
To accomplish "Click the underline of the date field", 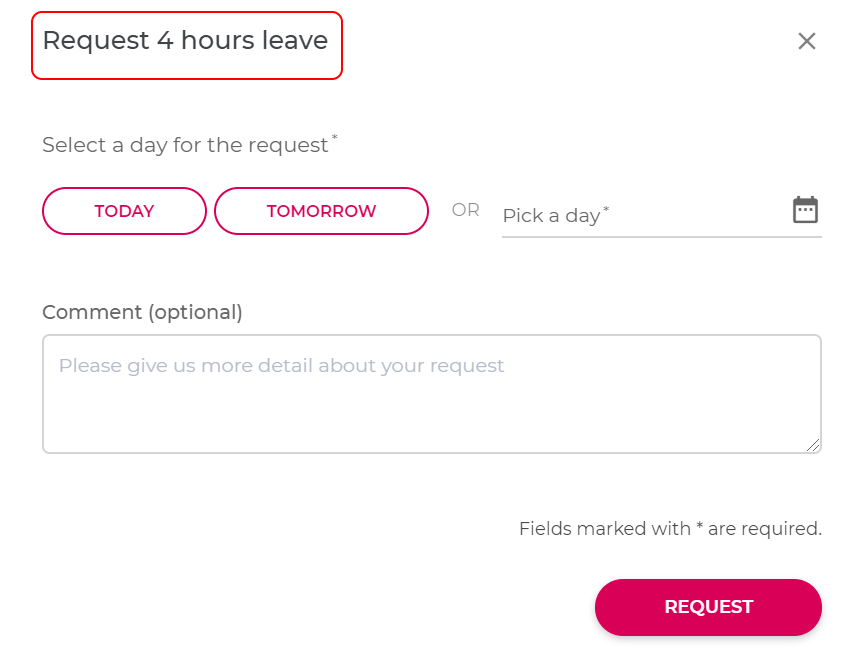I will click(x=661, y=237).
